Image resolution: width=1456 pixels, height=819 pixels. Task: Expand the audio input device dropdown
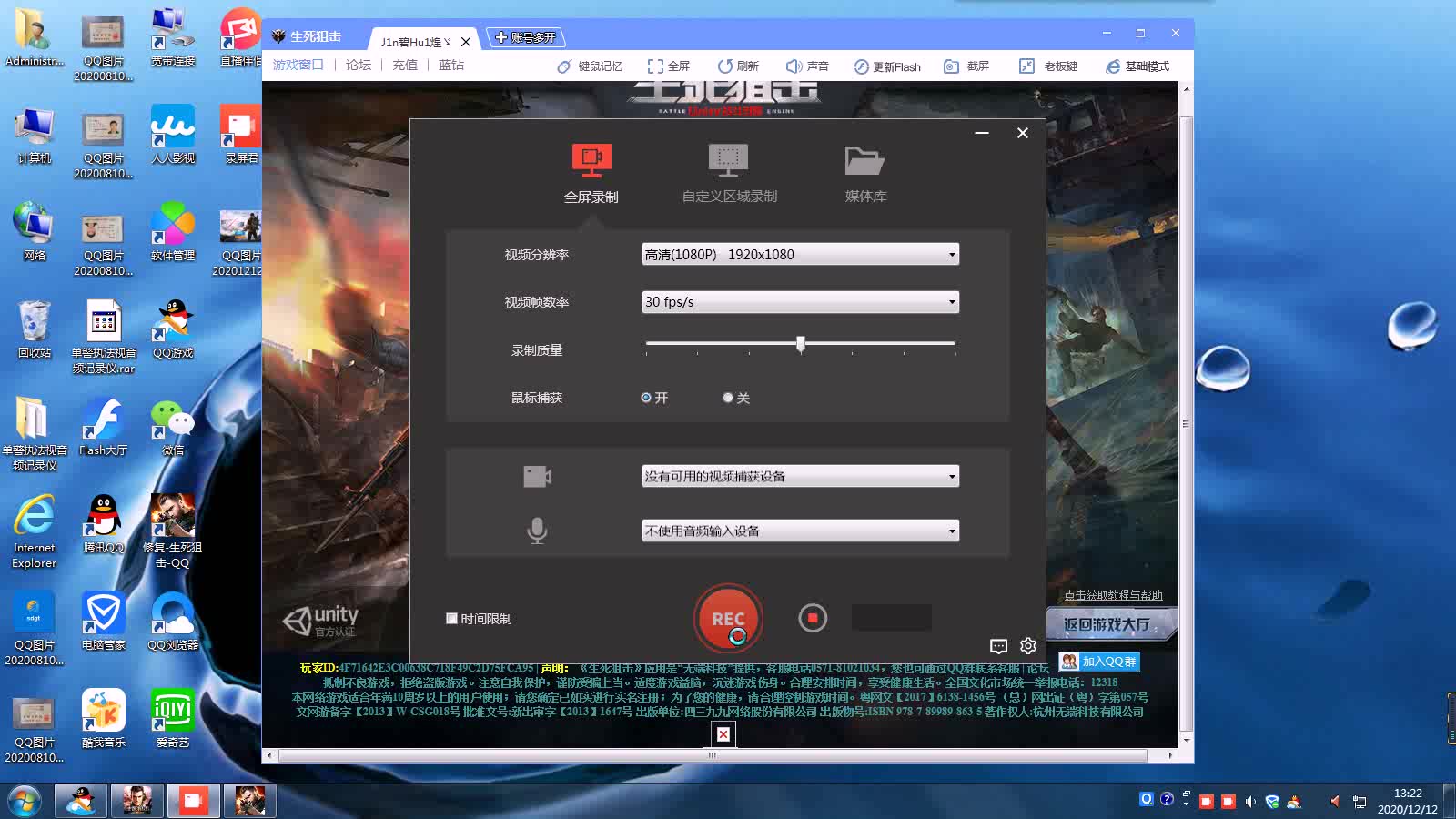click(x=801, y=531)
